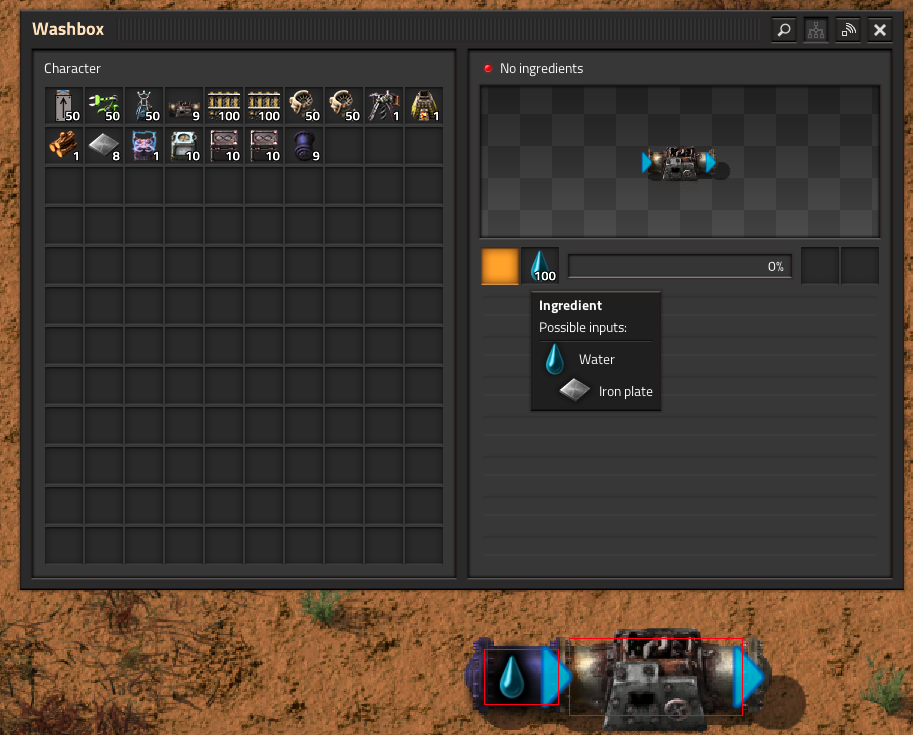
Task: Open the search function in Washbox header
Action: click(784, 30)
